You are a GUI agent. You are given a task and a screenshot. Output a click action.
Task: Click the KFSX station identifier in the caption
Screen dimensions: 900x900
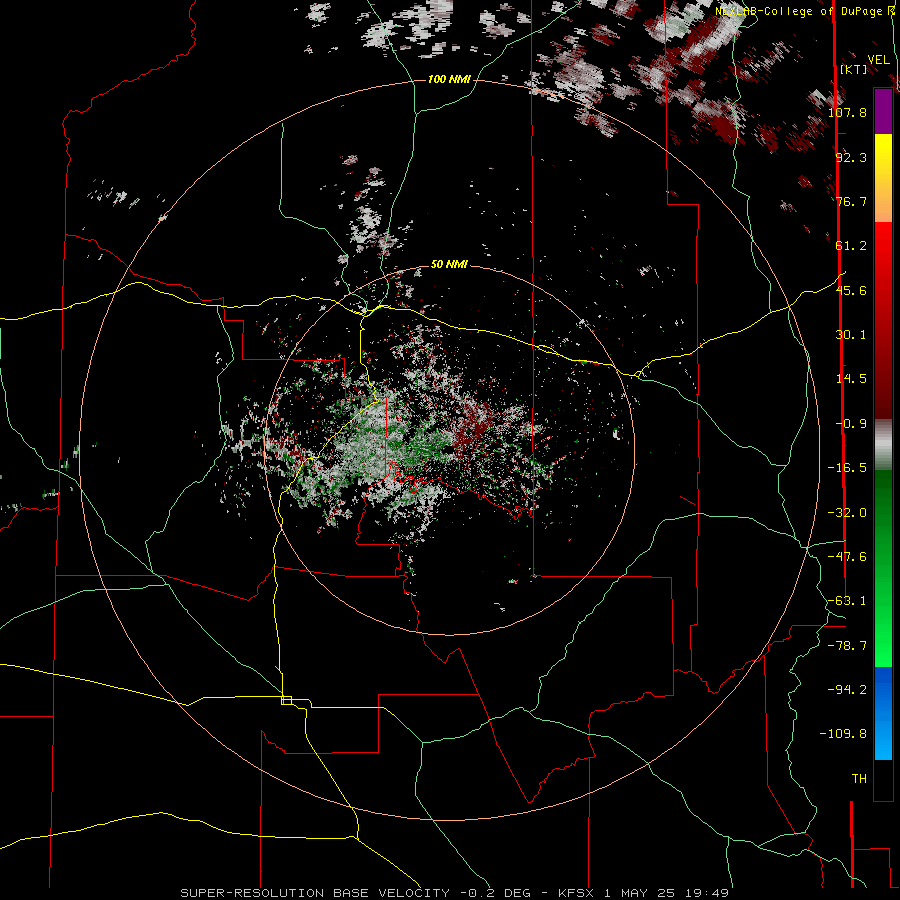(x=578, y=893)
